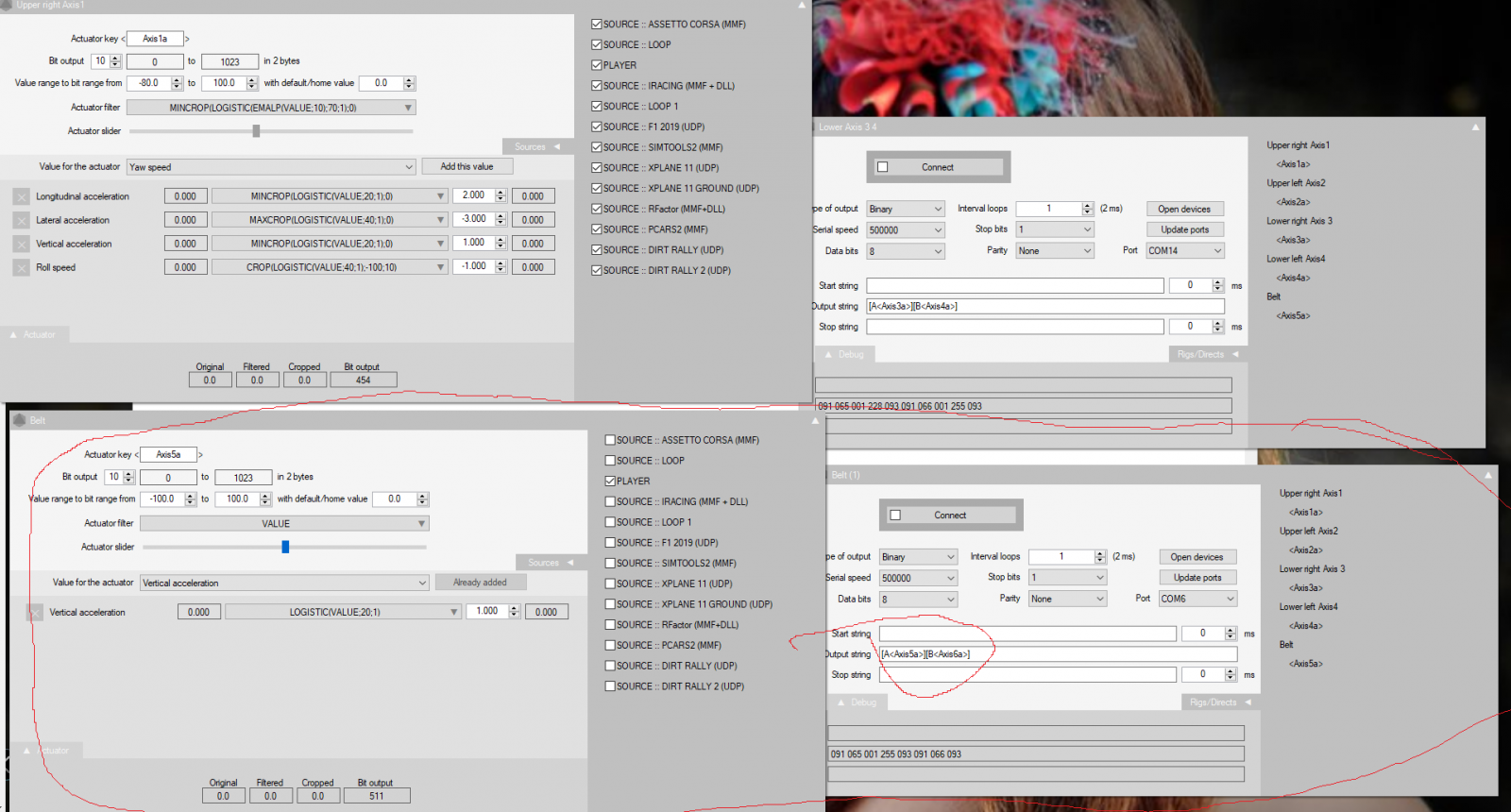Open the COM6 port dropdown
The height and width of the screenshot is (812, 1511).
[x=1197, y=599]
